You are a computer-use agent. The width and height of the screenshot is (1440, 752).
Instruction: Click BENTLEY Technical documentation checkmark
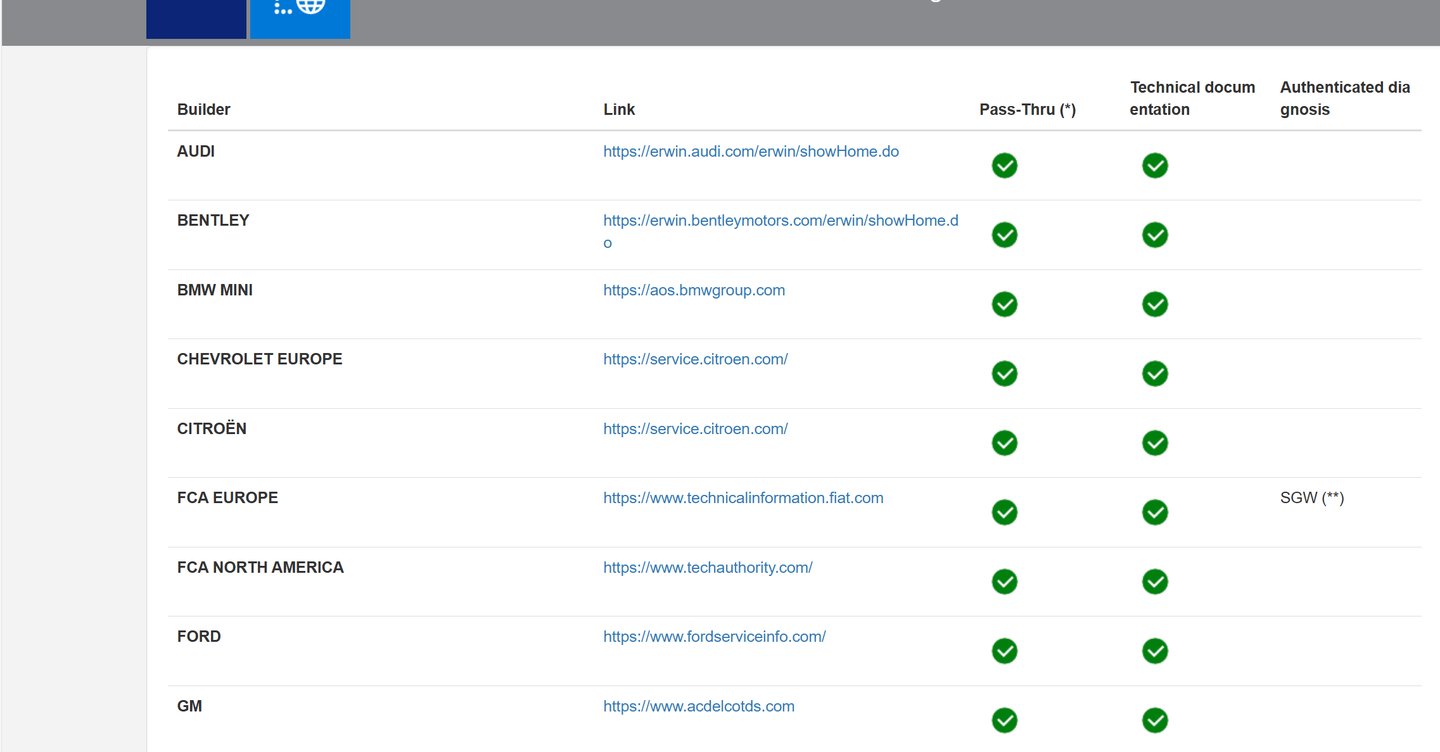[x=1155, y=235]
